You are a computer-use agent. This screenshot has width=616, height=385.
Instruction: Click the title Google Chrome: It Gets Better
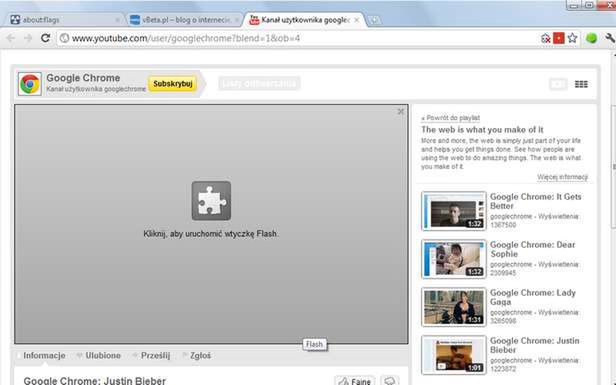pos(535,201)
